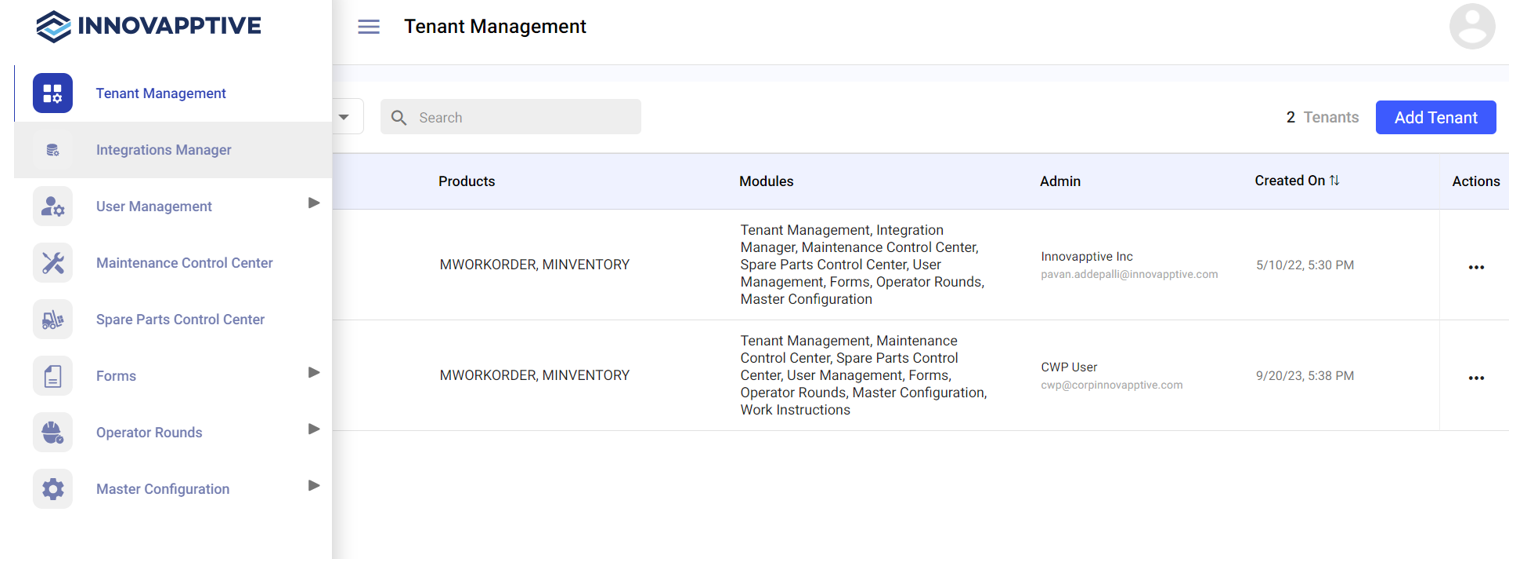1514x566 pixels.
Task: Click the Modules column header
Action: tap(766, 181)
